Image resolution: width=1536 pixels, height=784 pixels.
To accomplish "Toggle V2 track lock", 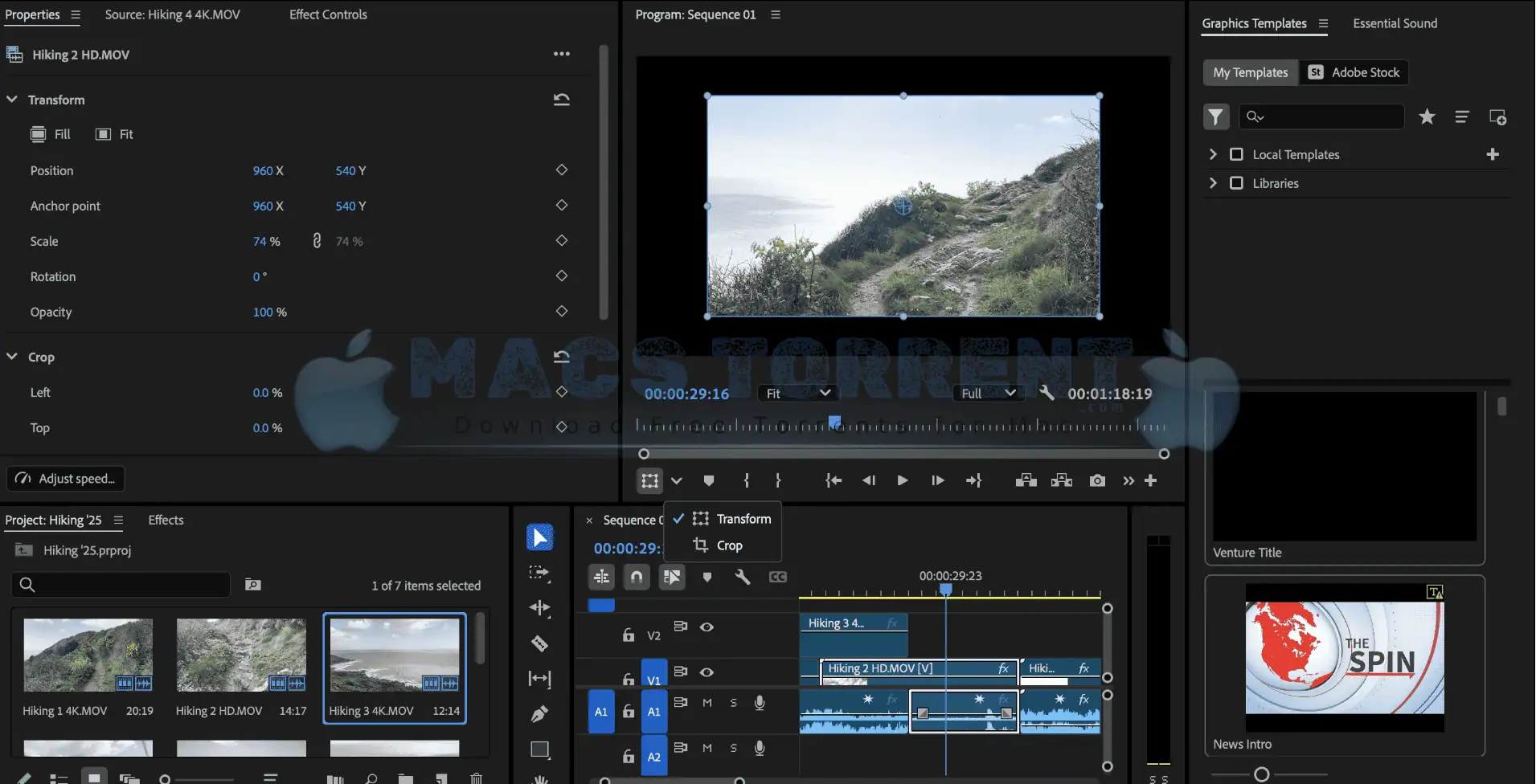I will point(629,635).
